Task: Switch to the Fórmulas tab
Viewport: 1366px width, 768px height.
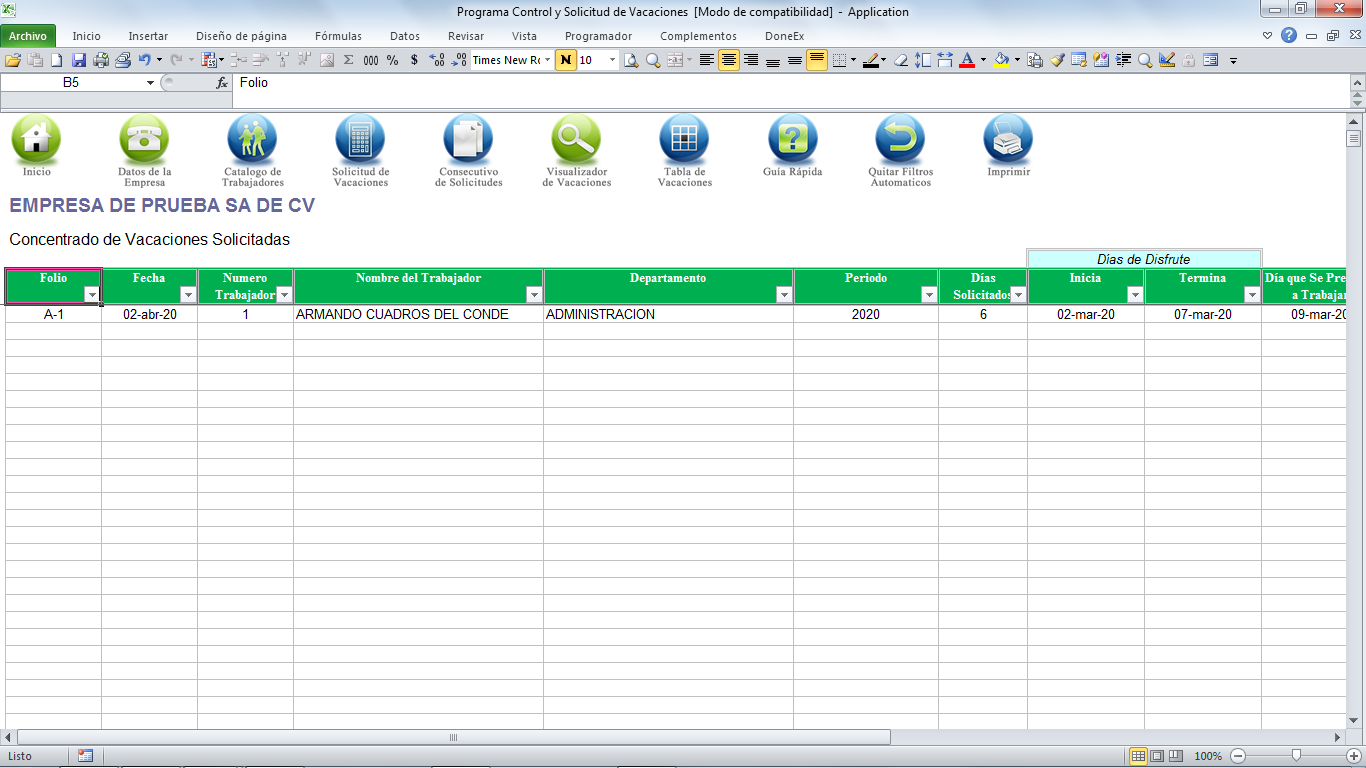Action: point(338,36)
